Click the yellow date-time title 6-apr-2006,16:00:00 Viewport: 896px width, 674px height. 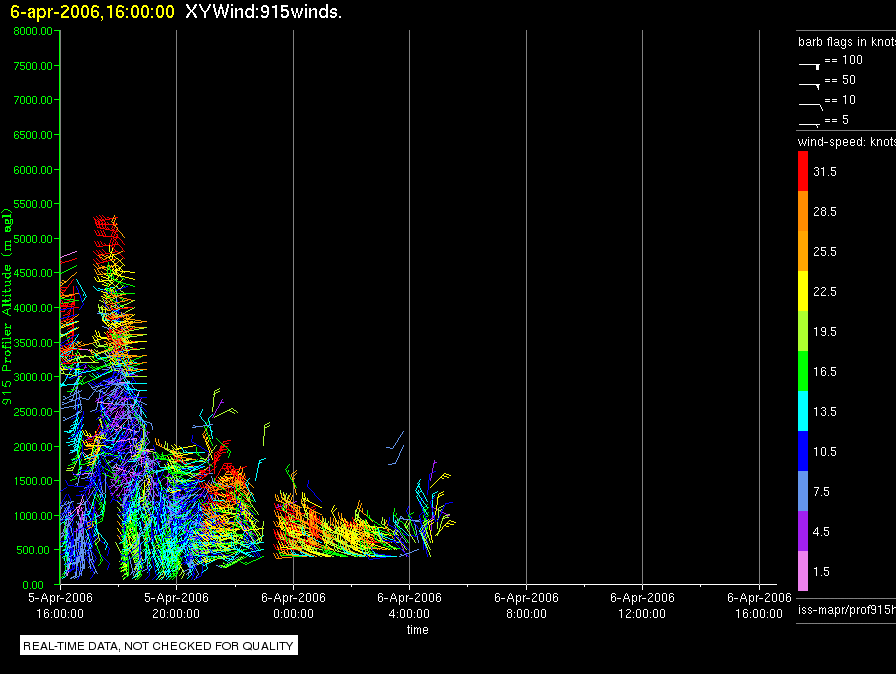(x=92, y=12)
